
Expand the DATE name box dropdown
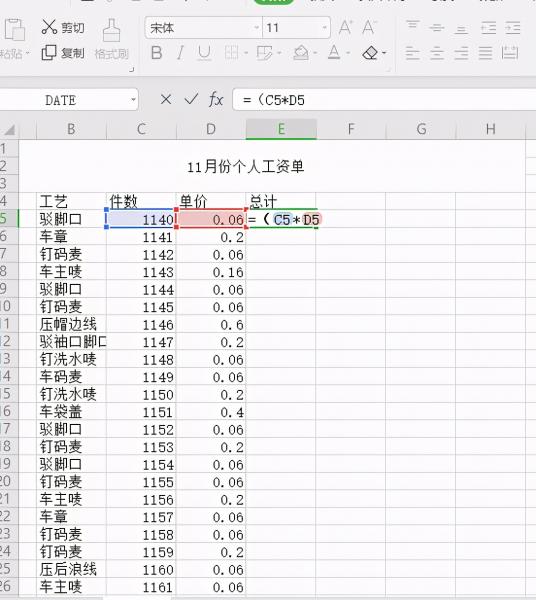point(133,100)
